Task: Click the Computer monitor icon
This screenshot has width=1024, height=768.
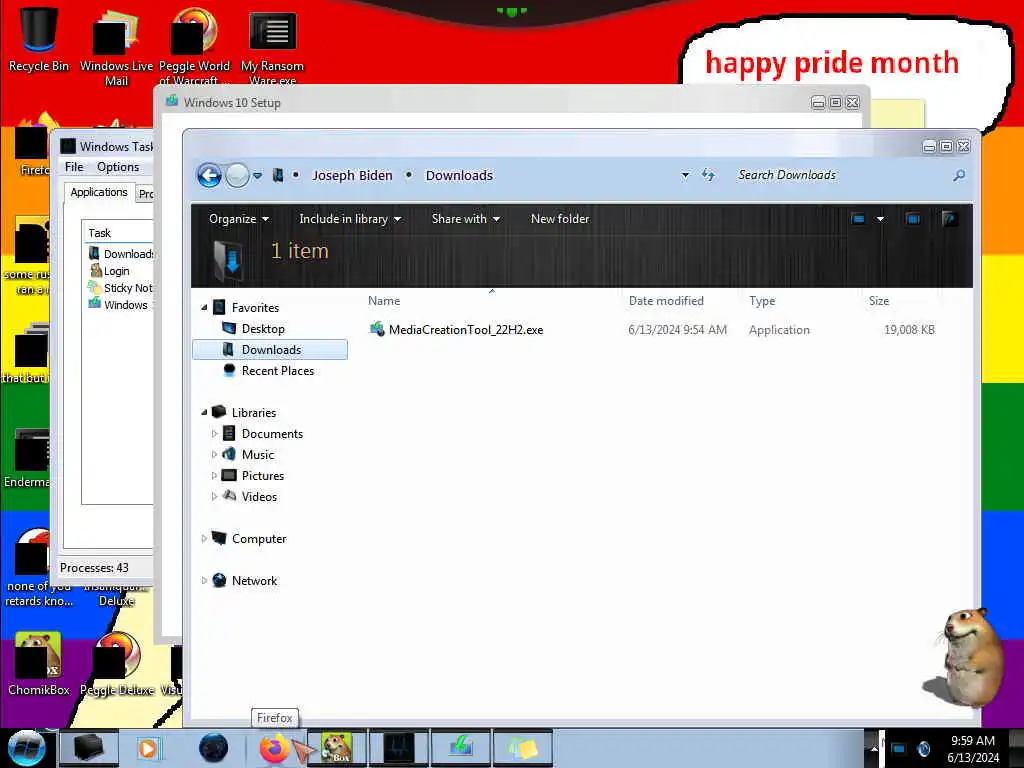Action: [x=219, y=538]
